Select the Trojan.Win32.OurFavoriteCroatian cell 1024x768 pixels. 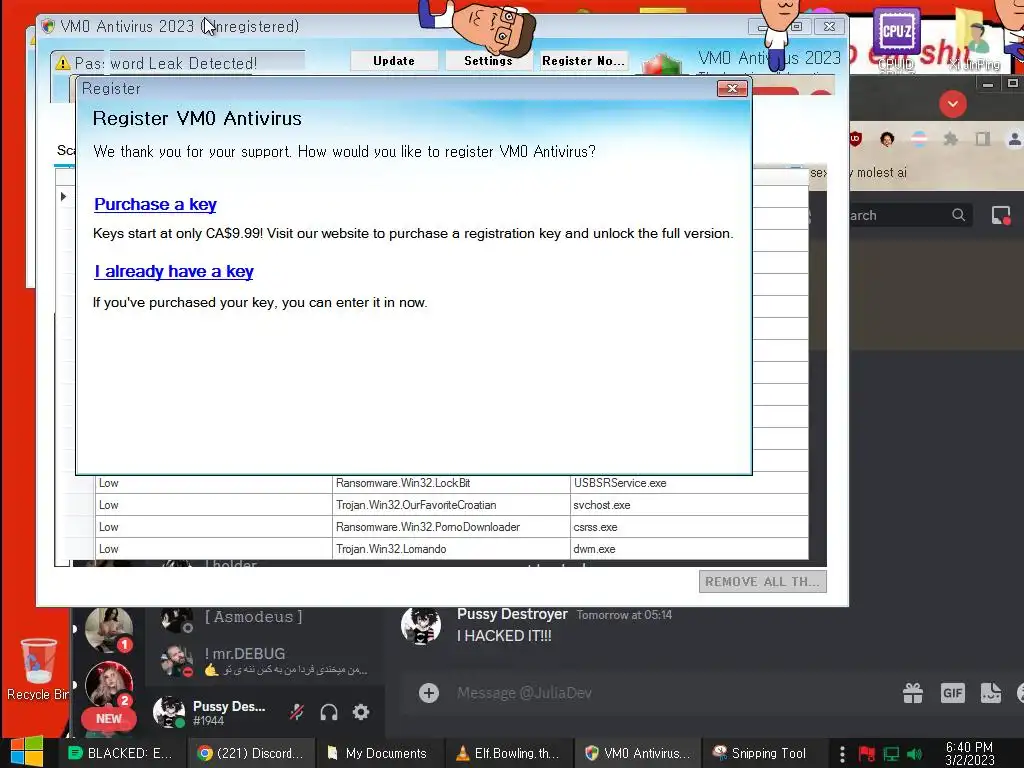tap(451, 505)
